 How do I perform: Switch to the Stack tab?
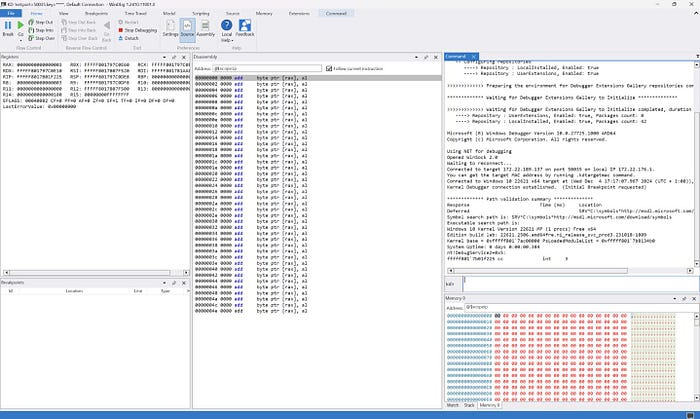point(469,405)
